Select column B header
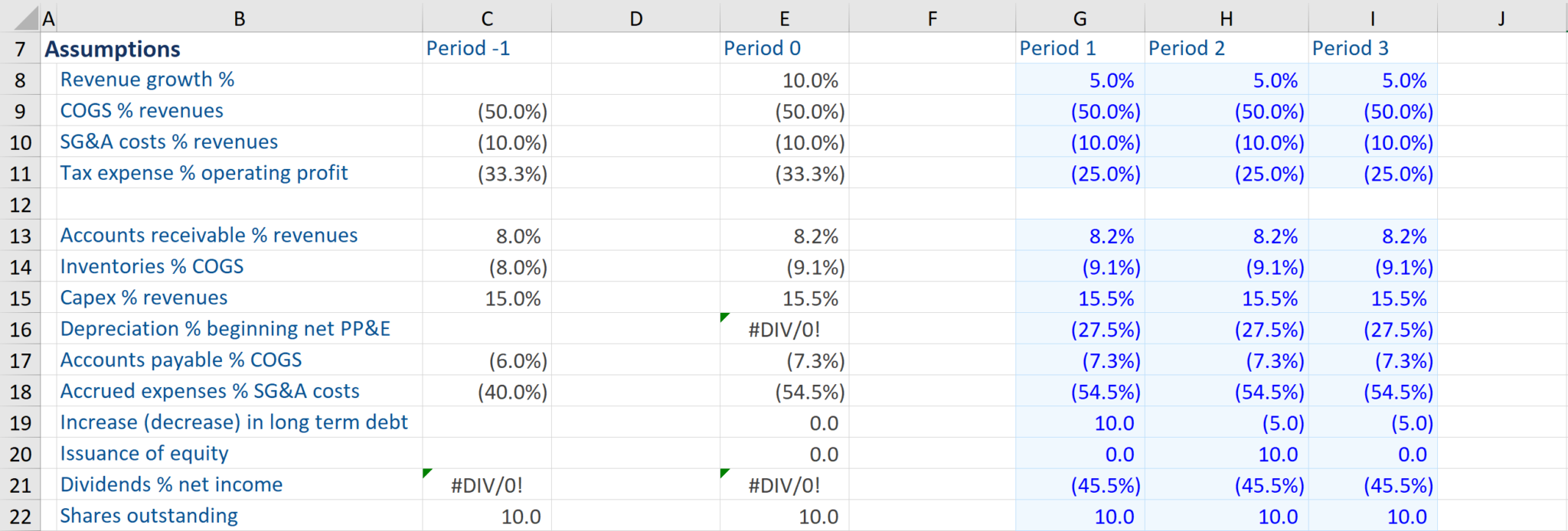Screen dimensions: 1568x531 coord(240,17)
